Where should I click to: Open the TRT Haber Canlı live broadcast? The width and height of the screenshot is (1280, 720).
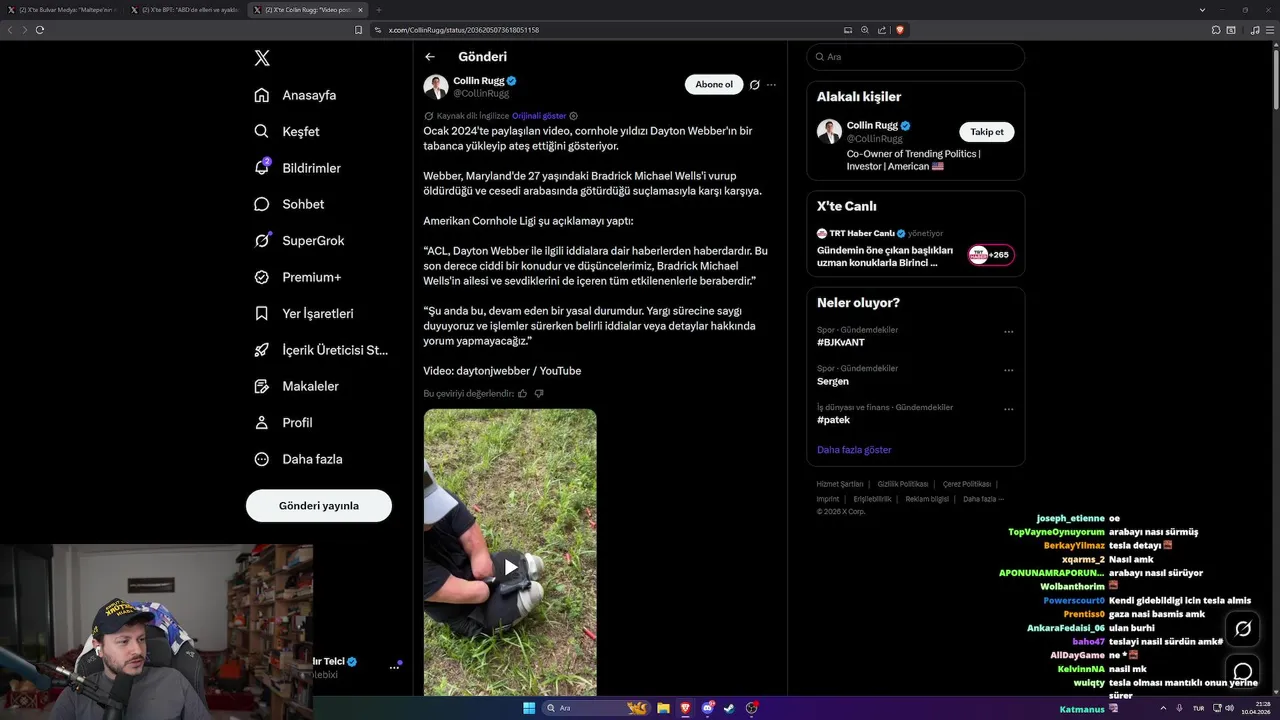point(915,248)
